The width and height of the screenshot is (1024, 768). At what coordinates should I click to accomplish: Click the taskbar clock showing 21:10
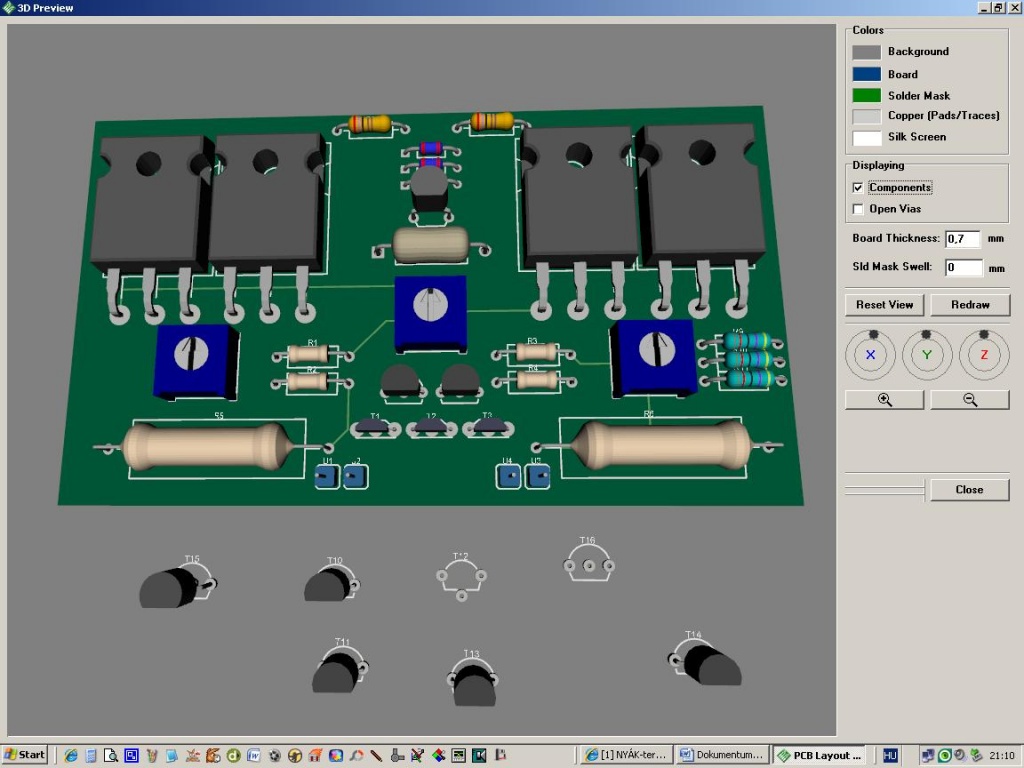coord(1001,756)
